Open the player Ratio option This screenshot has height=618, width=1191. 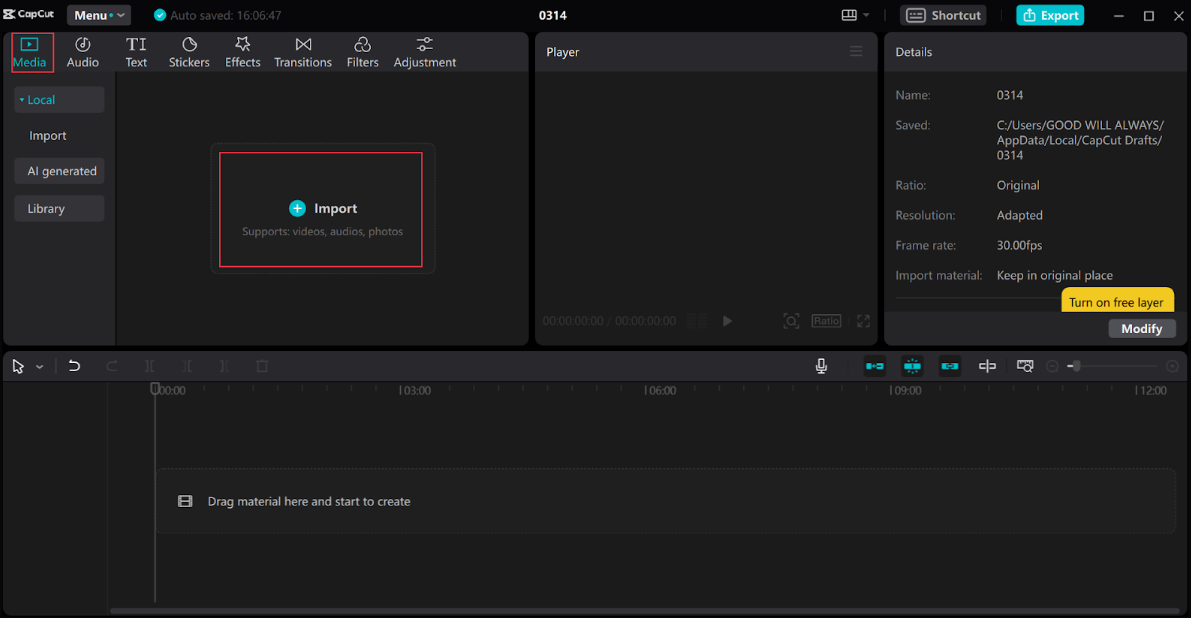[826, 321]
